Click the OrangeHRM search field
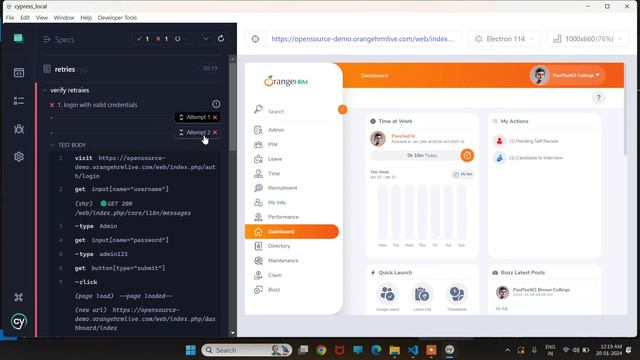 point(294,111)
